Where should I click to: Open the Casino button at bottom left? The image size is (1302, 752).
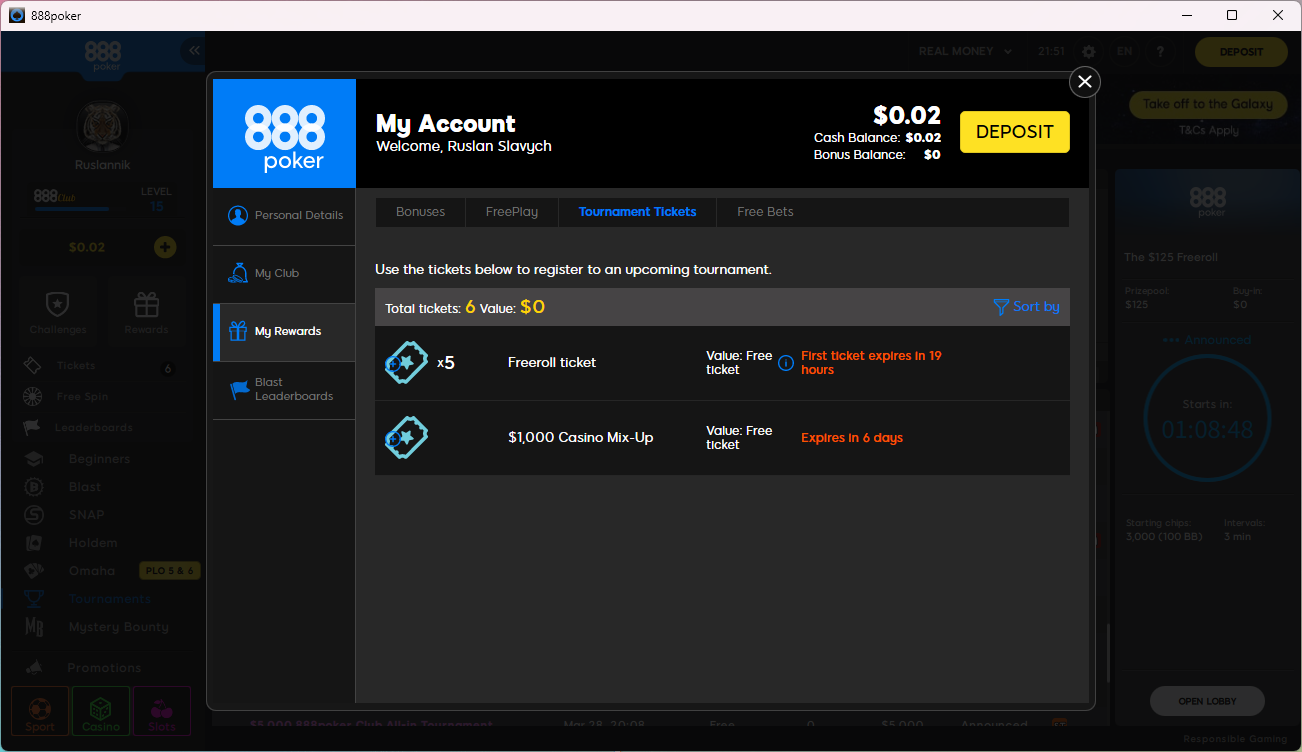[x=101, y=711]
